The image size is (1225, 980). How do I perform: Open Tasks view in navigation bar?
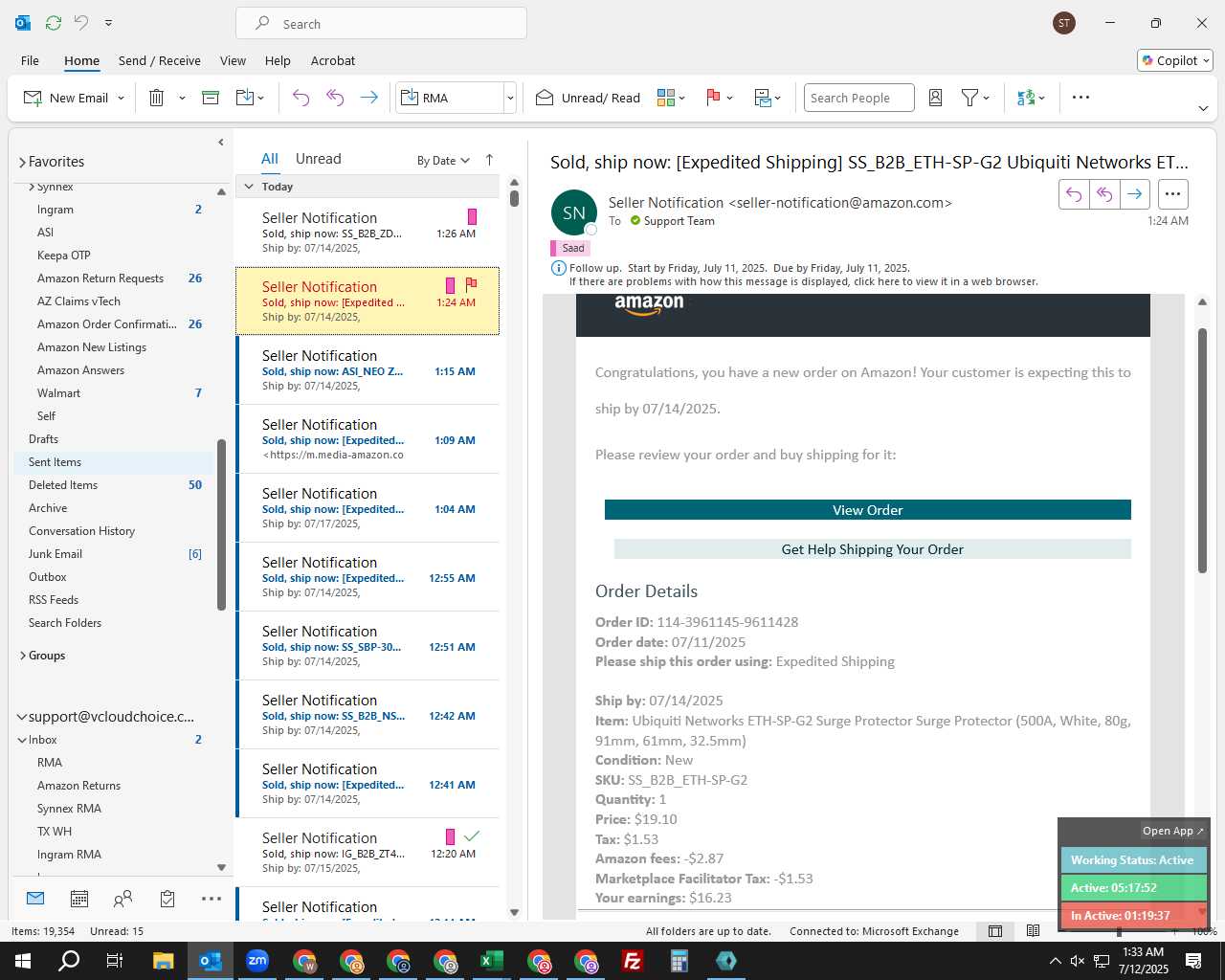click(167, 899)
